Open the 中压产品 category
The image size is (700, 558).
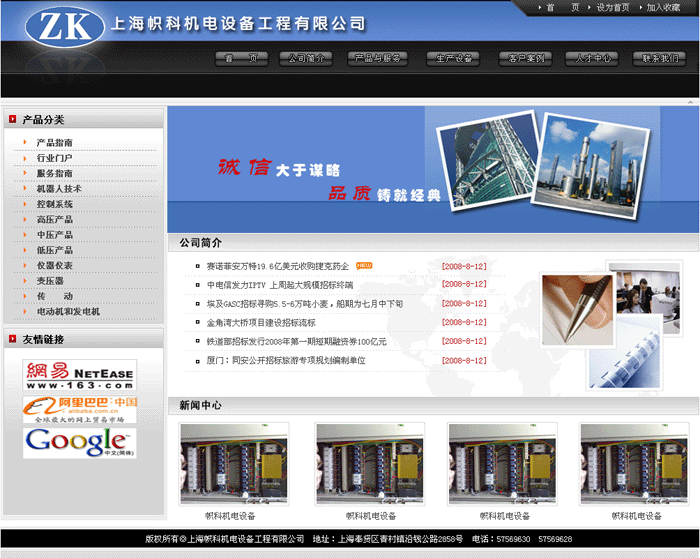coord(54,235)
